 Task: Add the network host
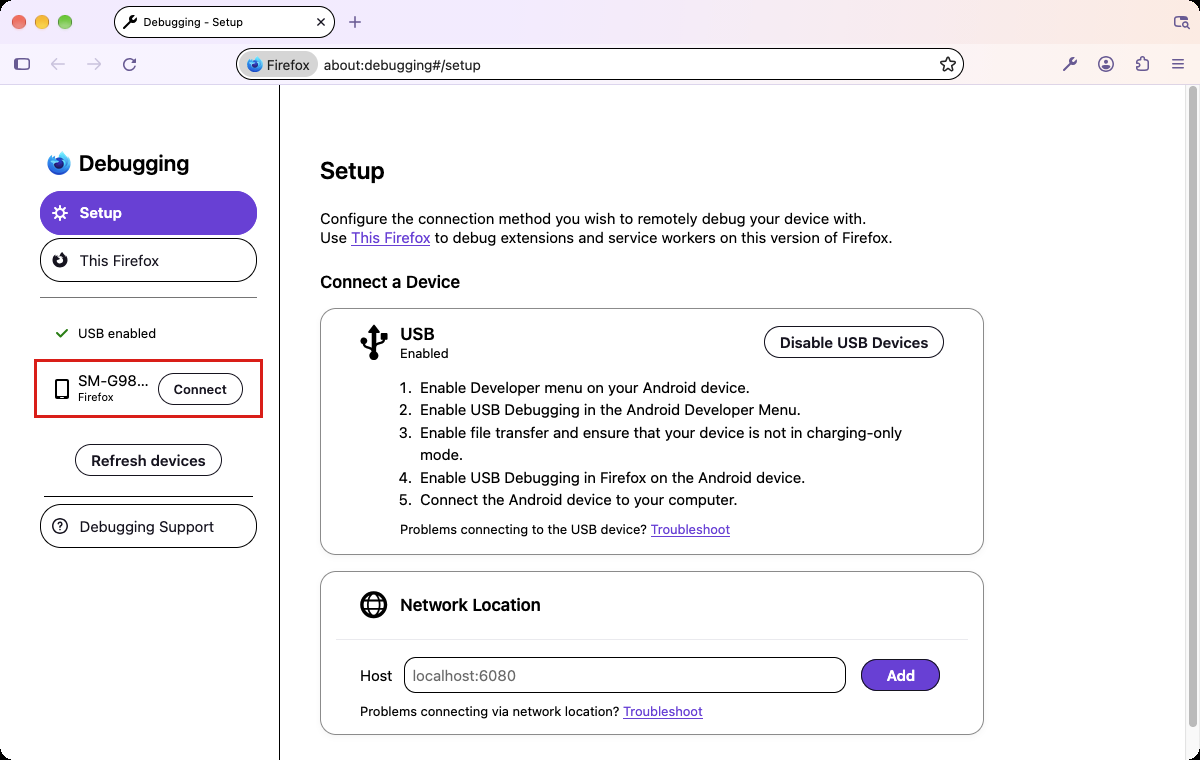tap(900, 675)
